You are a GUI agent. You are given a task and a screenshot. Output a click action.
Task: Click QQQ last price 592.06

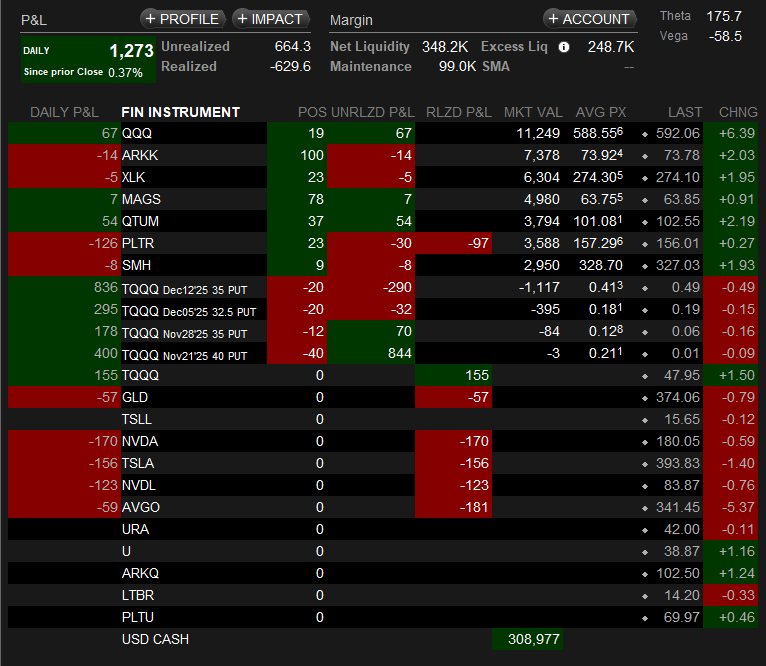[x=678, y=133]
